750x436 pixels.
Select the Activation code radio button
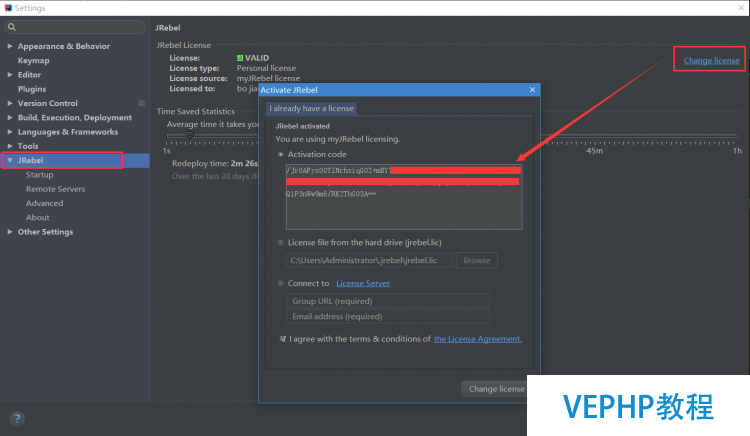click(x=281, y=154)
